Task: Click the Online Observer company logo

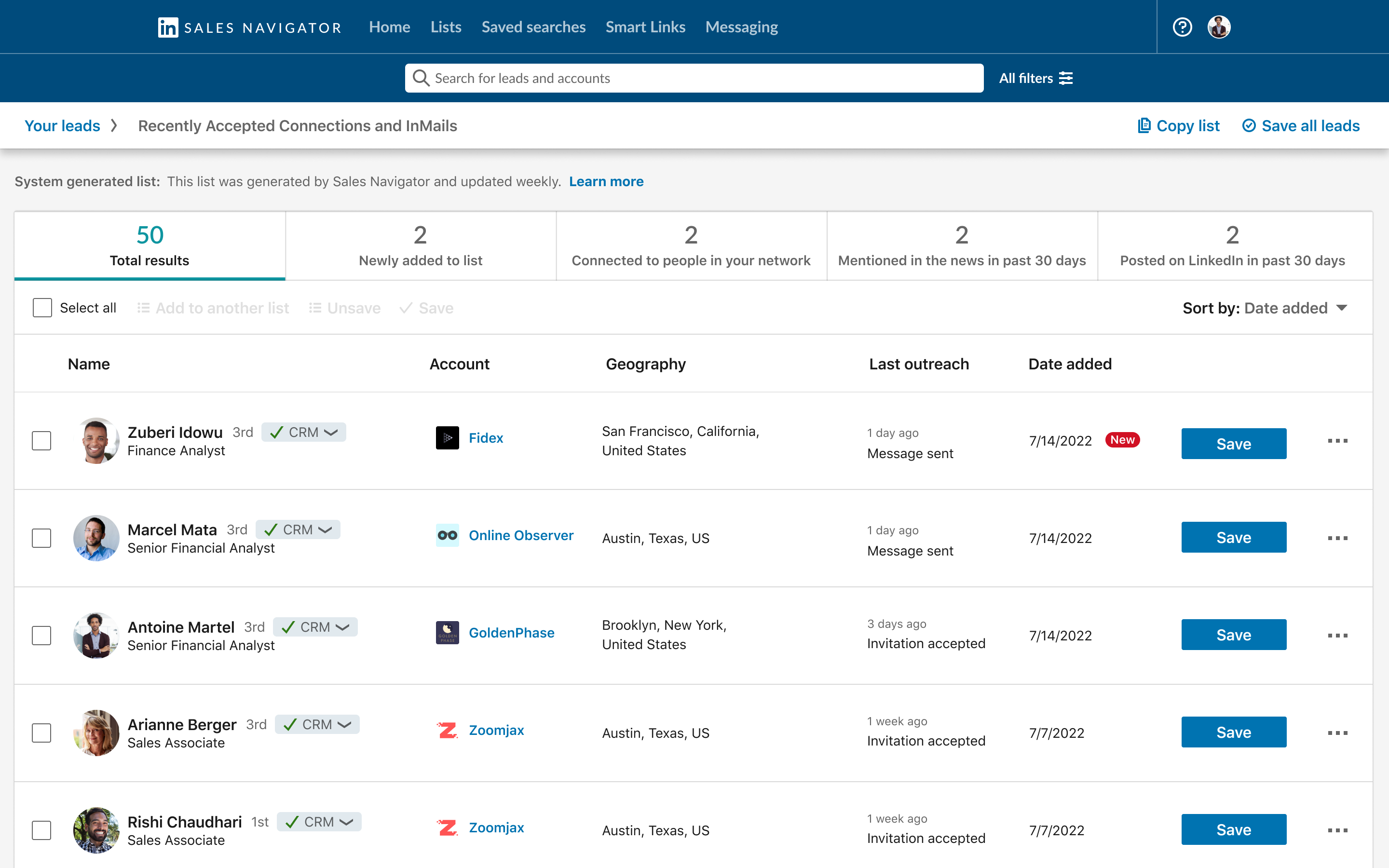Action: coord(447,535)
